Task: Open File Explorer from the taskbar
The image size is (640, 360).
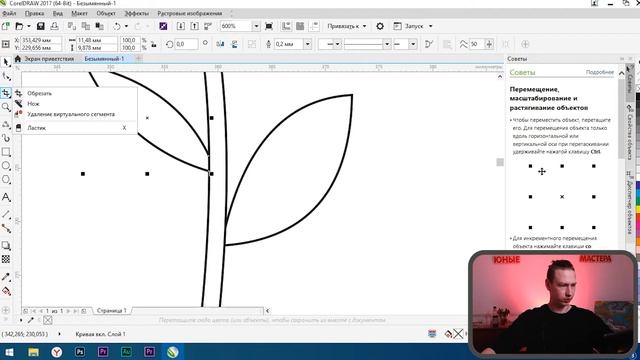Action: point(33,352)
